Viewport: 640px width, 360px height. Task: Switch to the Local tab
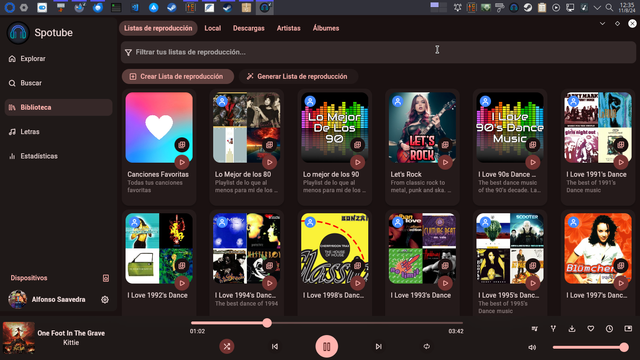tap(213, 28)
